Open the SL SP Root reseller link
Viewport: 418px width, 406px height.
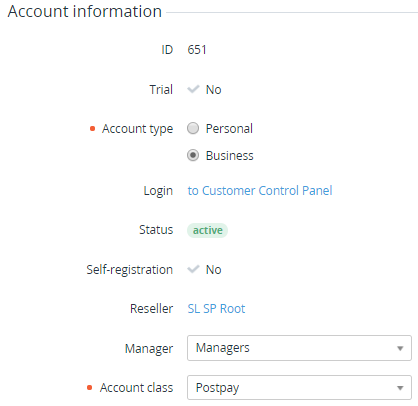pyautogui.click(x=216, y=309)
